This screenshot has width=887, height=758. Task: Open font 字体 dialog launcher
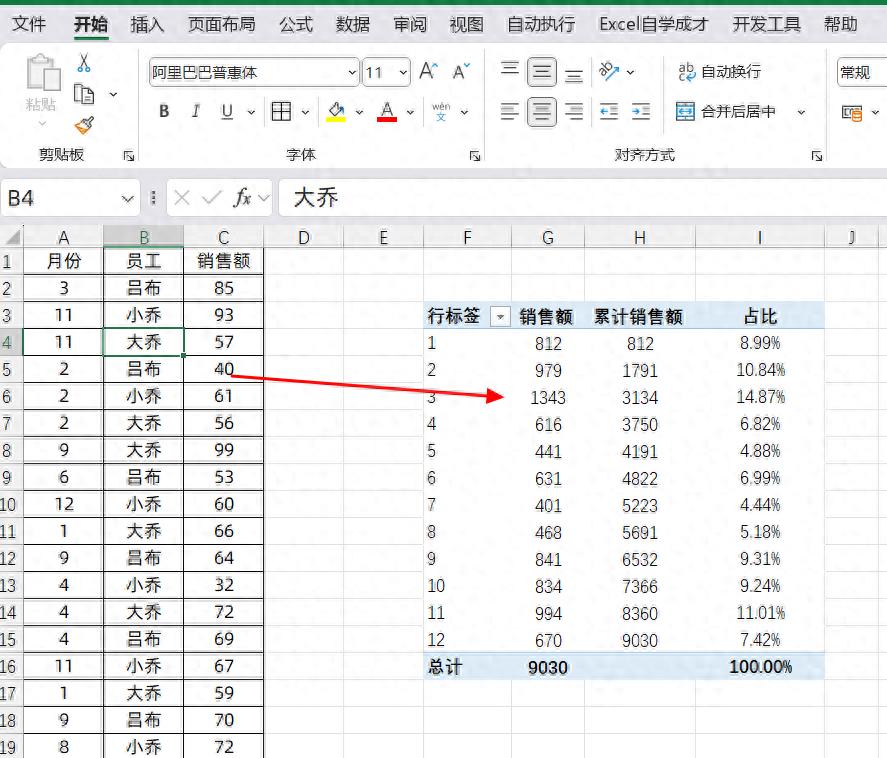point(475,156)
